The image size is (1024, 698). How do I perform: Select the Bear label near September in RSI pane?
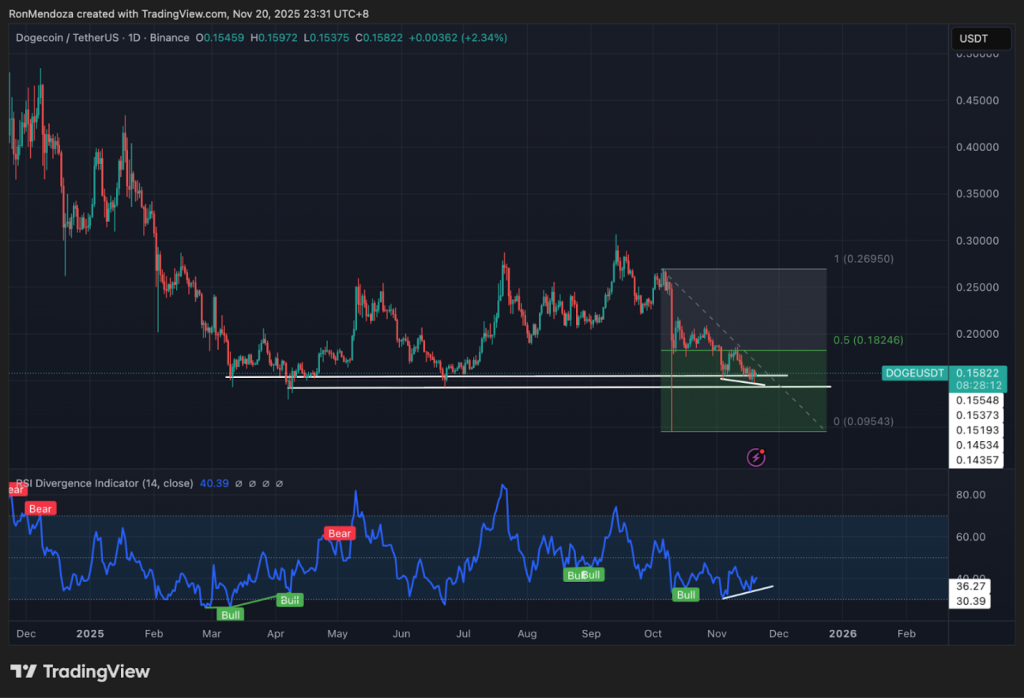[x=583, y=575]
